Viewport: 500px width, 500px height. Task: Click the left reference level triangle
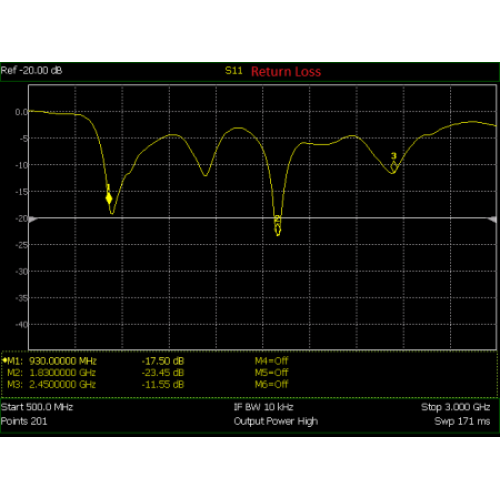[x=33, y=219]
